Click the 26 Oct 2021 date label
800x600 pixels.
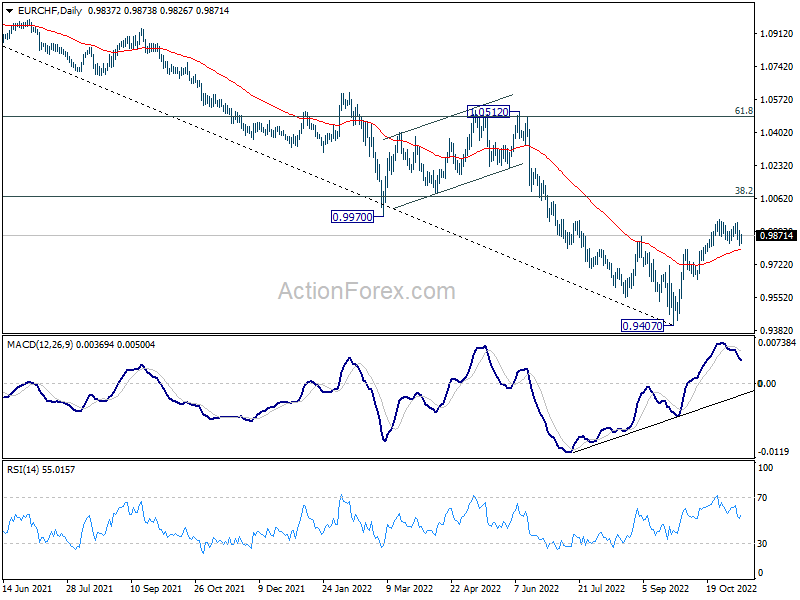tap(219, 589)
